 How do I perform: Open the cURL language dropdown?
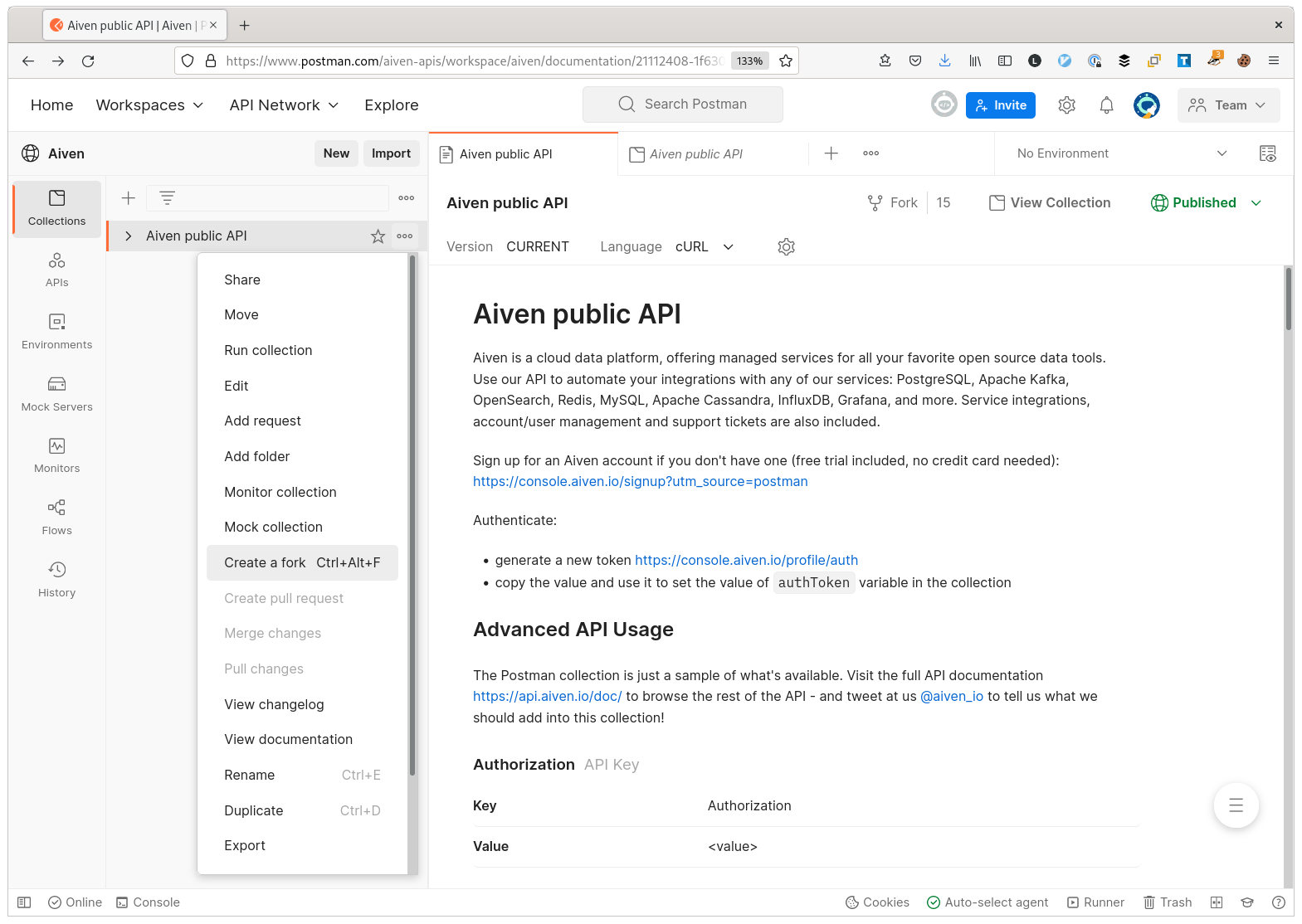(705, 247)
